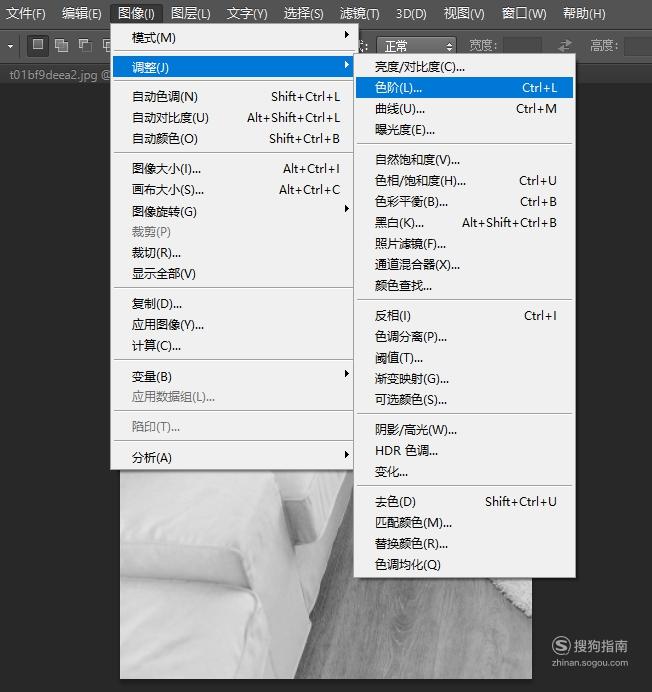Open the 窗口(W) menu
The height and width of the screenshot is (692, 652).
(524, 14)
